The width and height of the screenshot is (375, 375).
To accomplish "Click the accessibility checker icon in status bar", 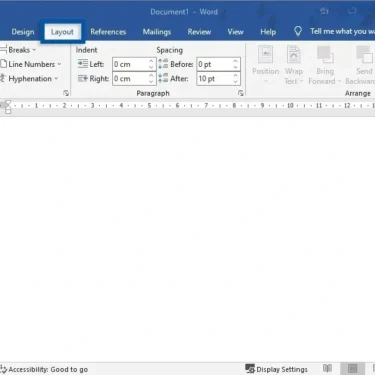I will [4, 369].
